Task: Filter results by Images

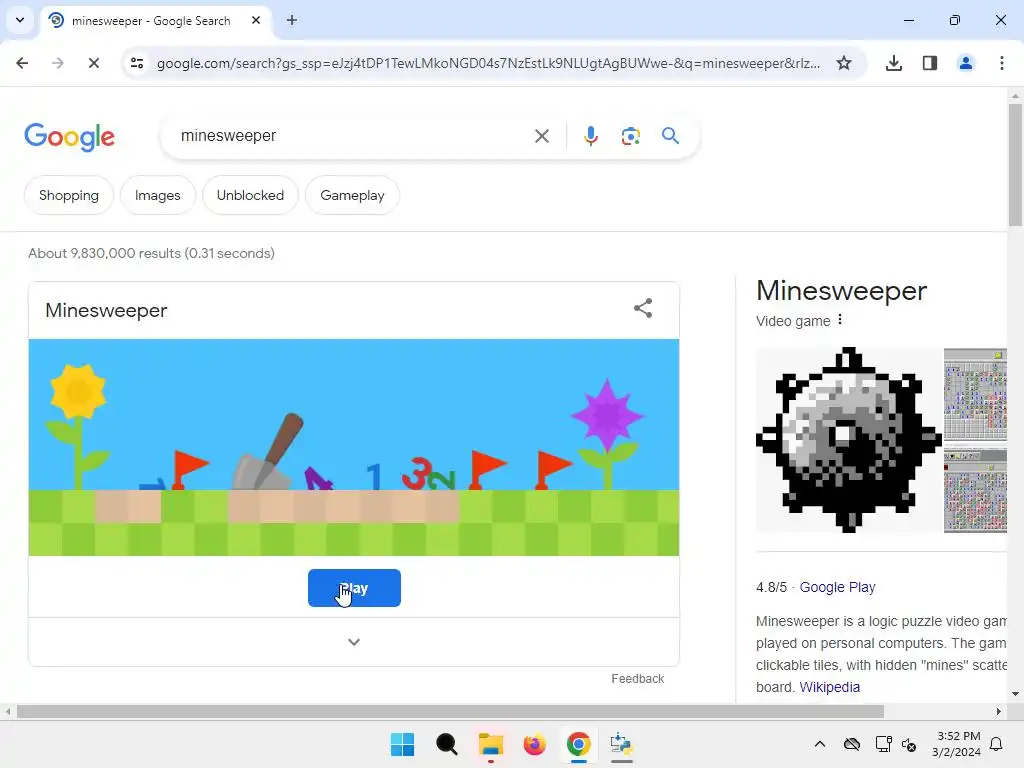Action: click(157, 195)
